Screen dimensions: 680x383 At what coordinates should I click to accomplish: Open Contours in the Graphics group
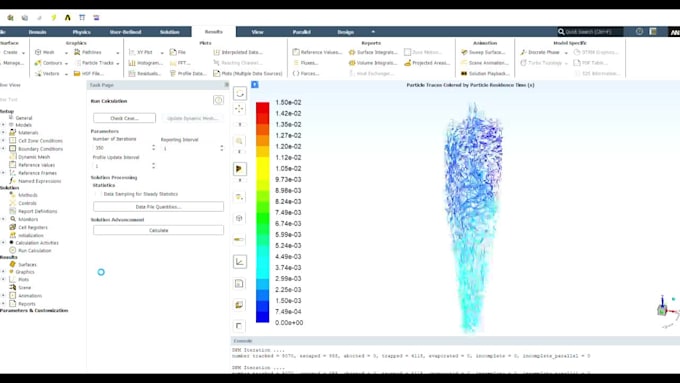pos(49,63)
